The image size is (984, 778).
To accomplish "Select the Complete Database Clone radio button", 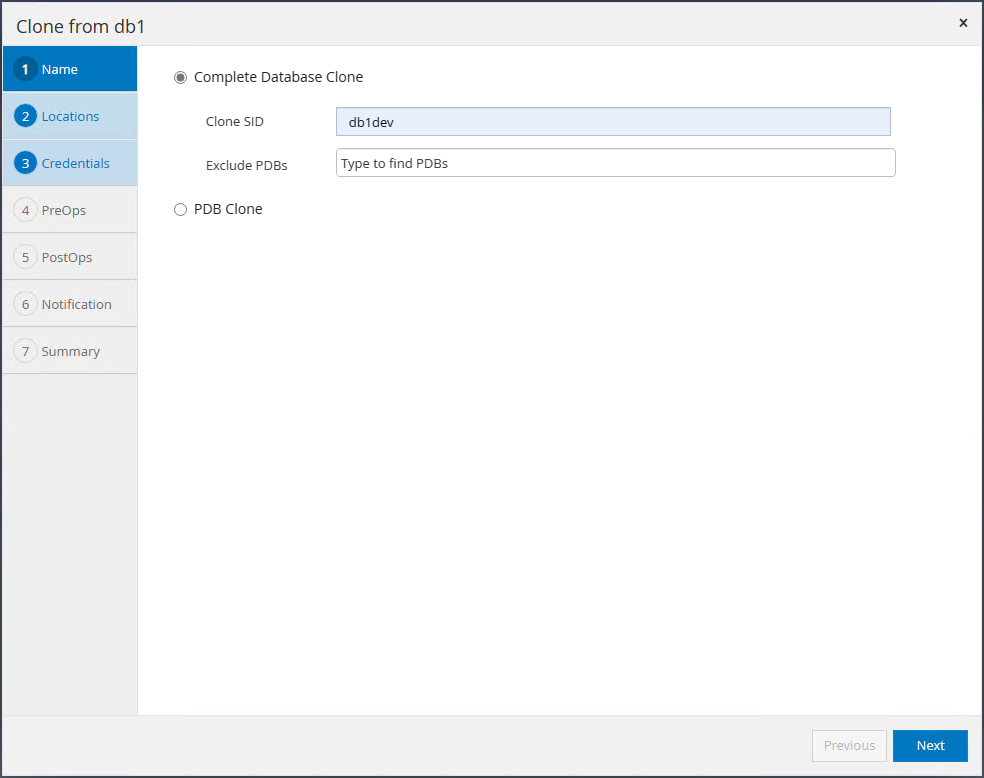I will point(181,77).
